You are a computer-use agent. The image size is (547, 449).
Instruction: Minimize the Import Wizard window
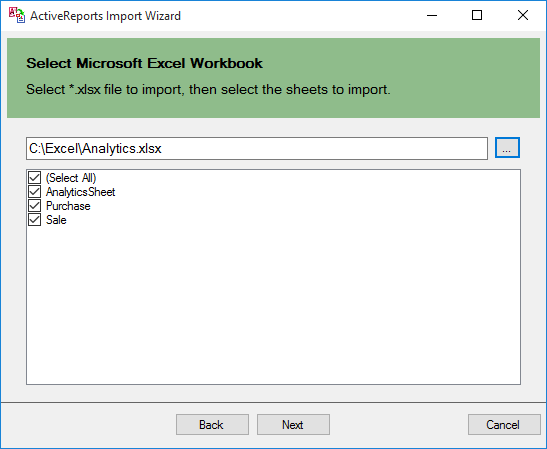432,15
